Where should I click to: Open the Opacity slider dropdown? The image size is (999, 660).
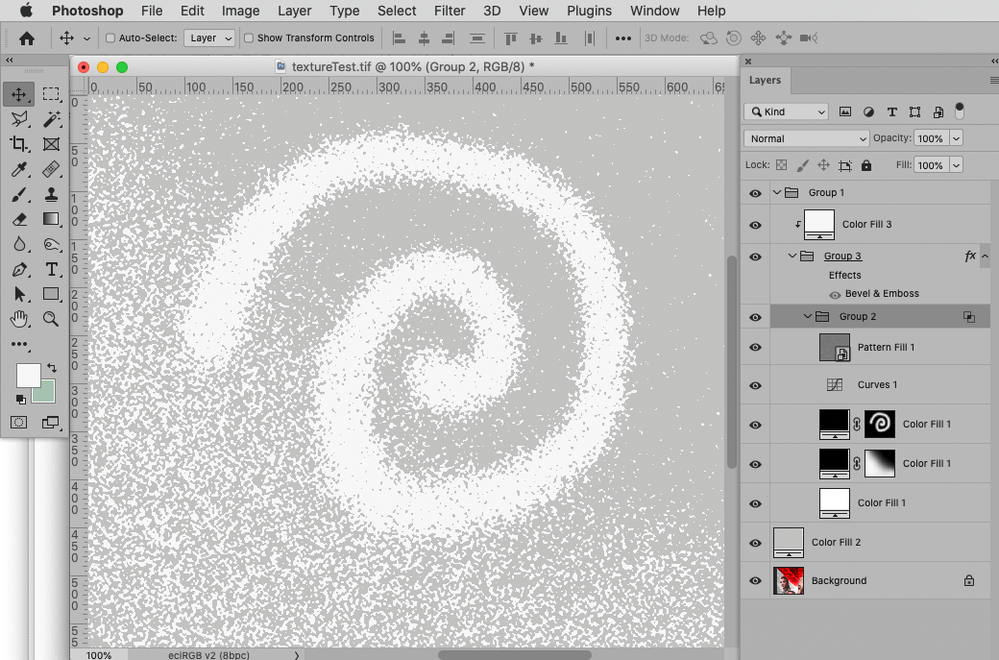pyautogui.click(x=956, y=138)
